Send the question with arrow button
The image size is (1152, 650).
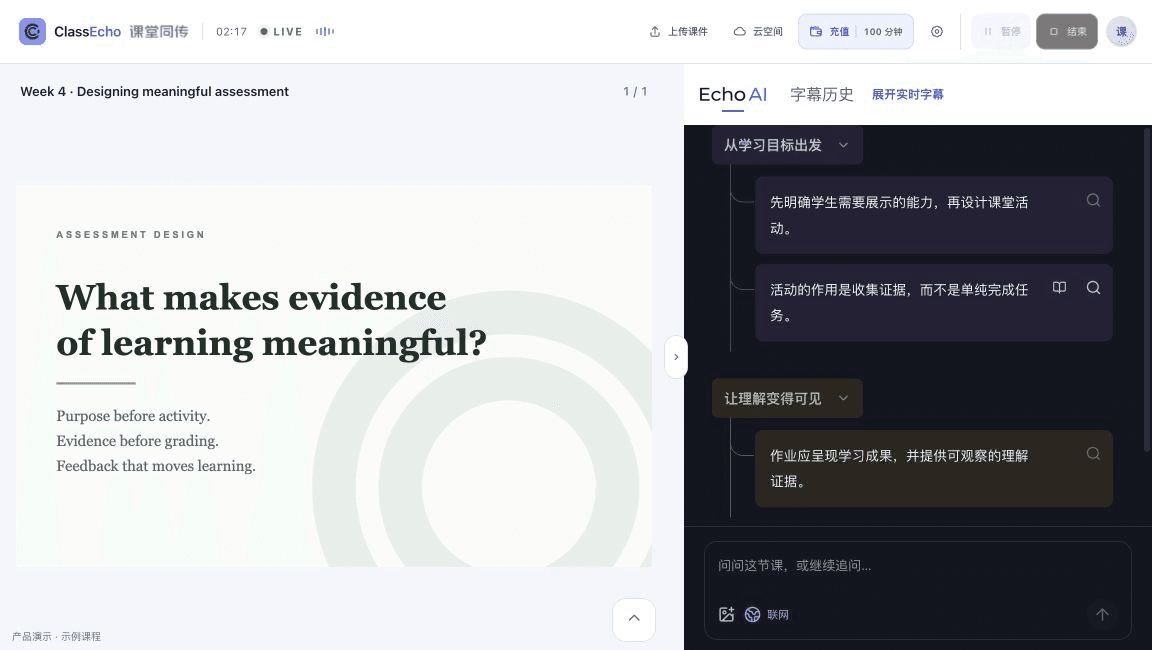click(1102, 615)
